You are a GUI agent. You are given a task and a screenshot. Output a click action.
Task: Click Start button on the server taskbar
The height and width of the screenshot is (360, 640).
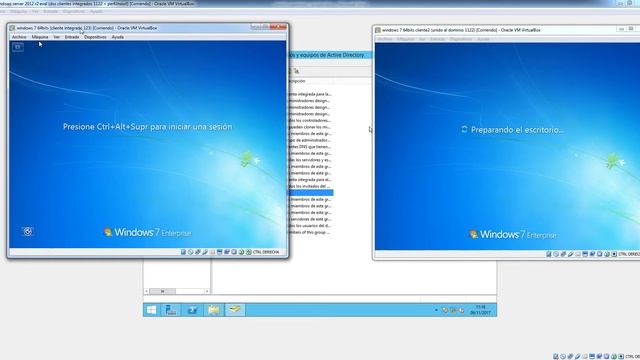coord(151,310)
